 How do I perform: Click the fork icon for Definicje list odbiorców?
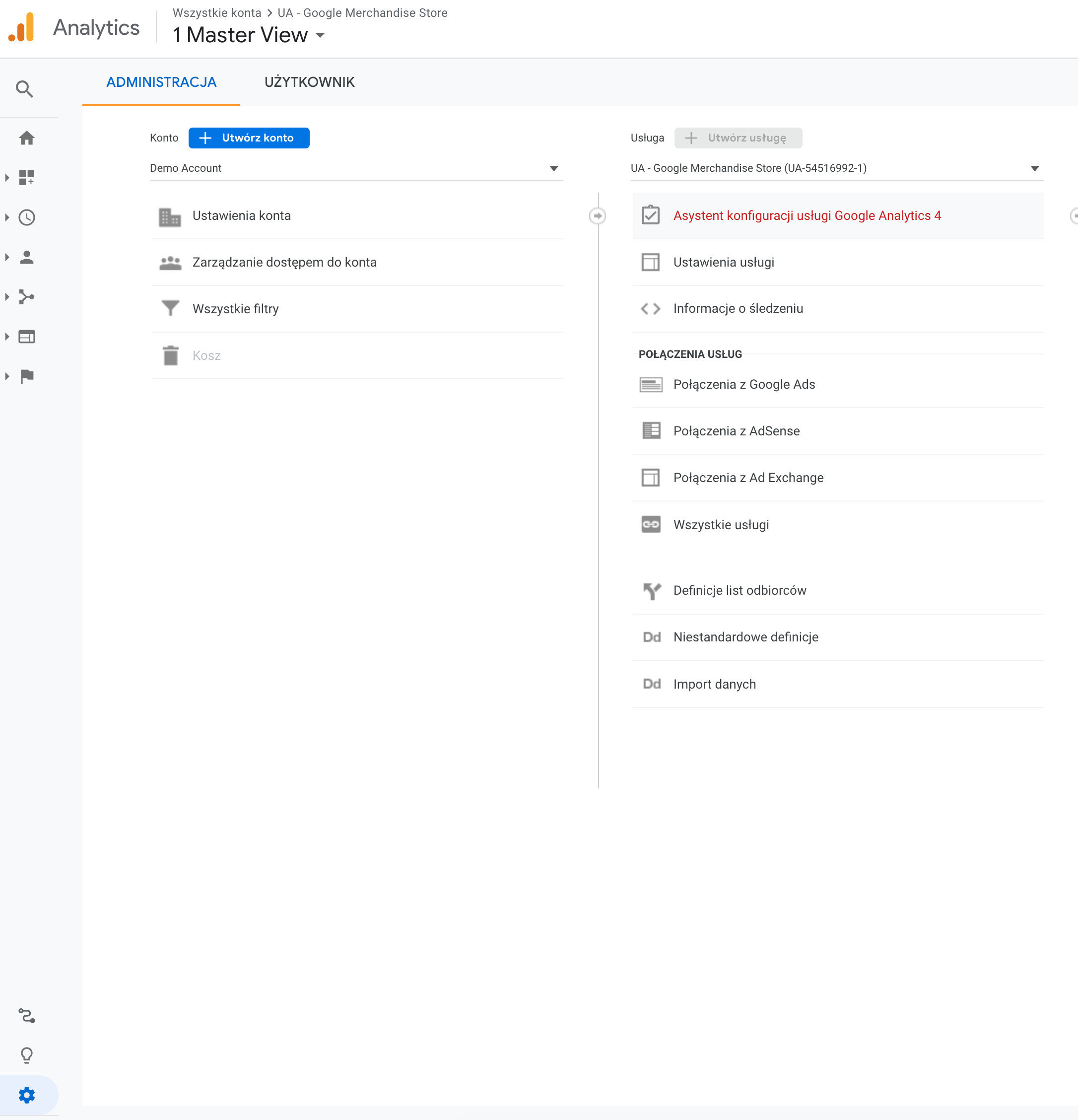click(651, 591)
